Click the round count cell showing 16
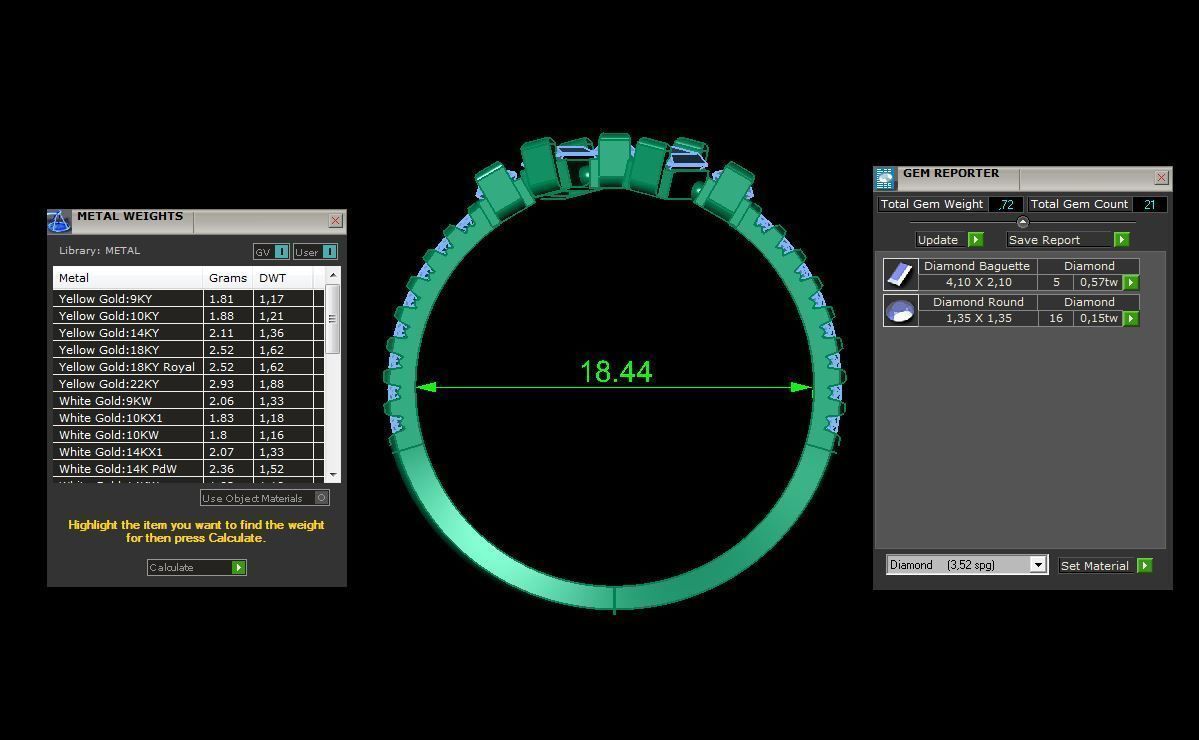 coord(1056,318)
